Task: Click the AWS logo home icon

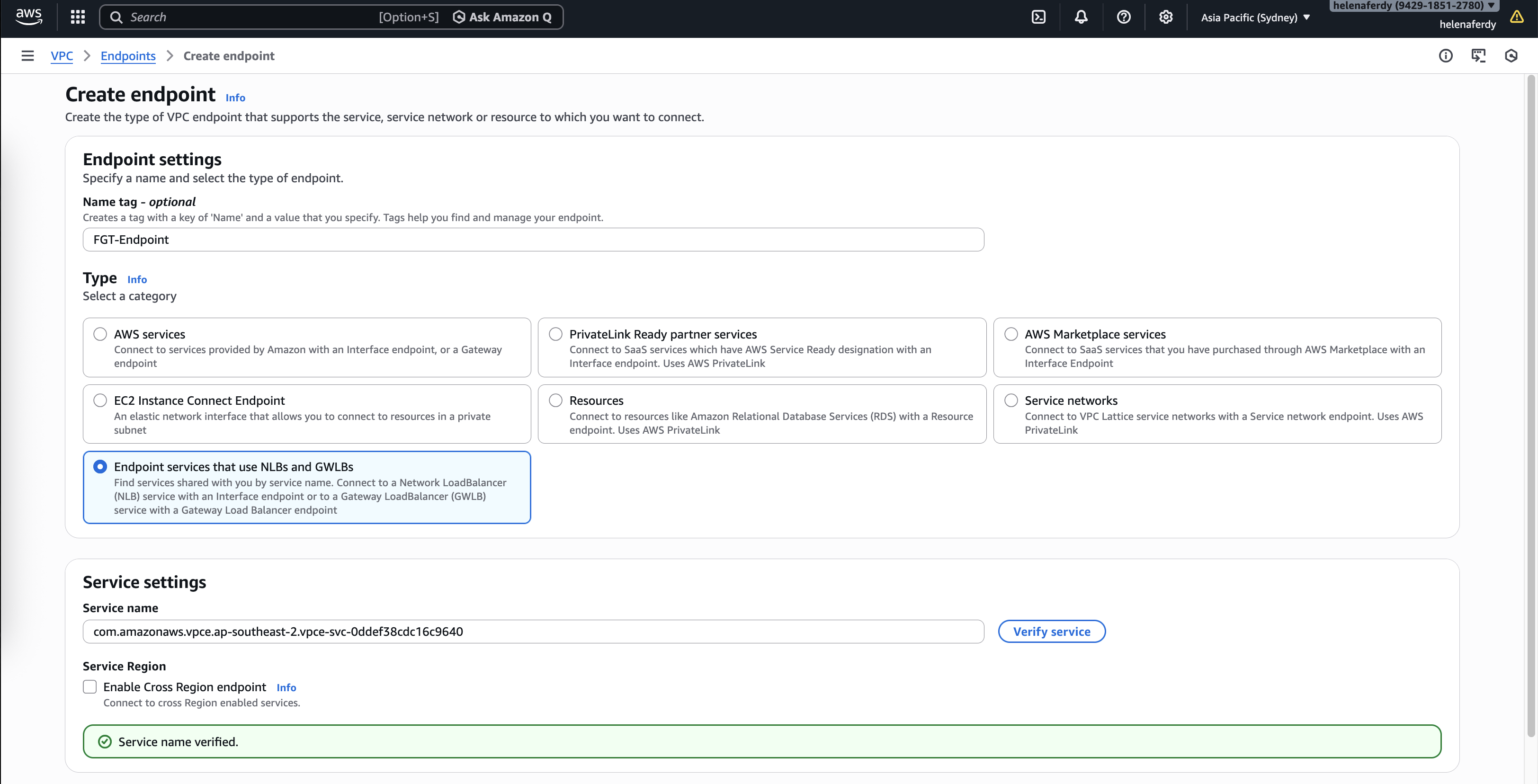Action: point(29,17)
